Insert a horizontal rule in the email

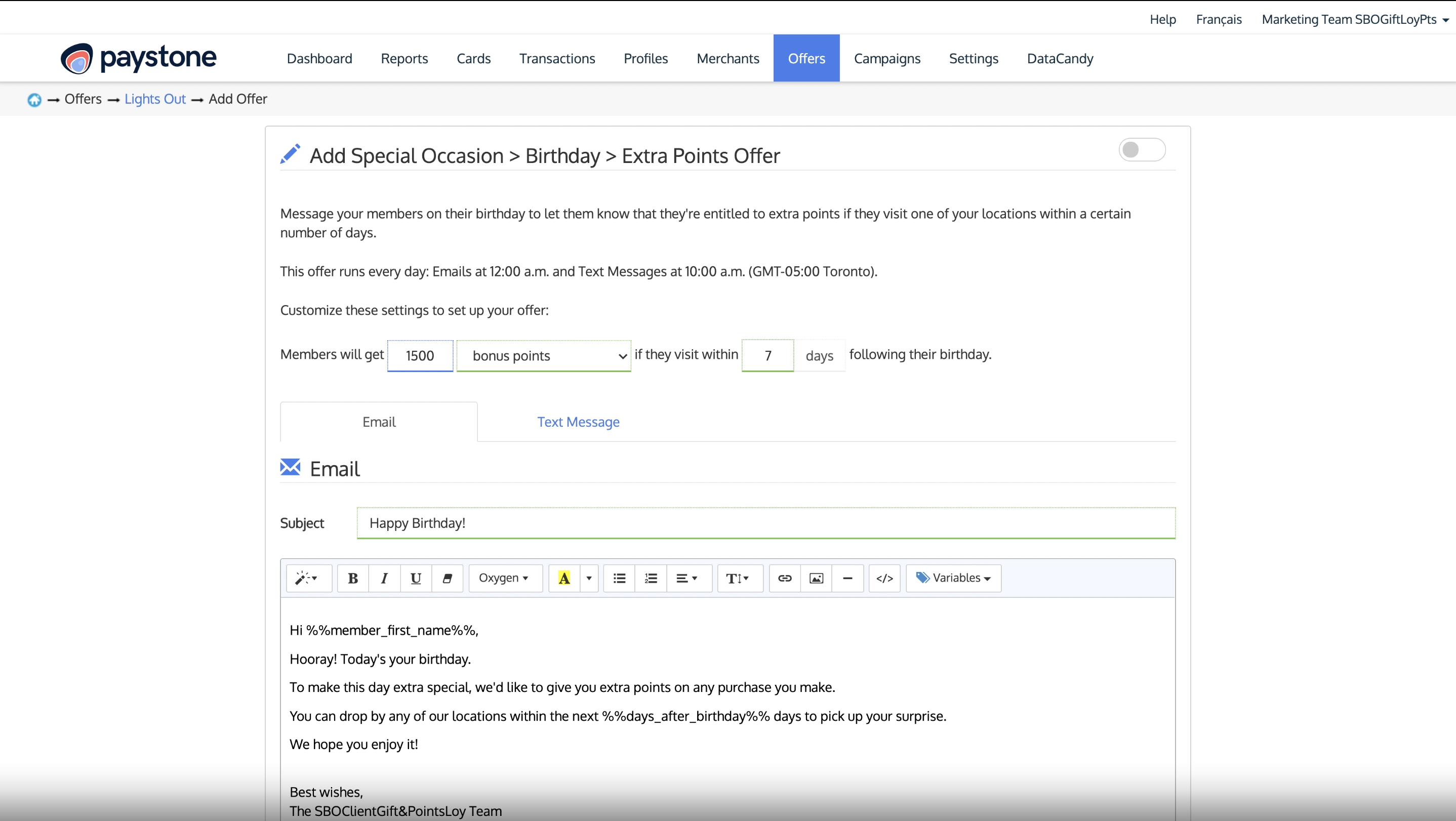[x=847, y=578]
